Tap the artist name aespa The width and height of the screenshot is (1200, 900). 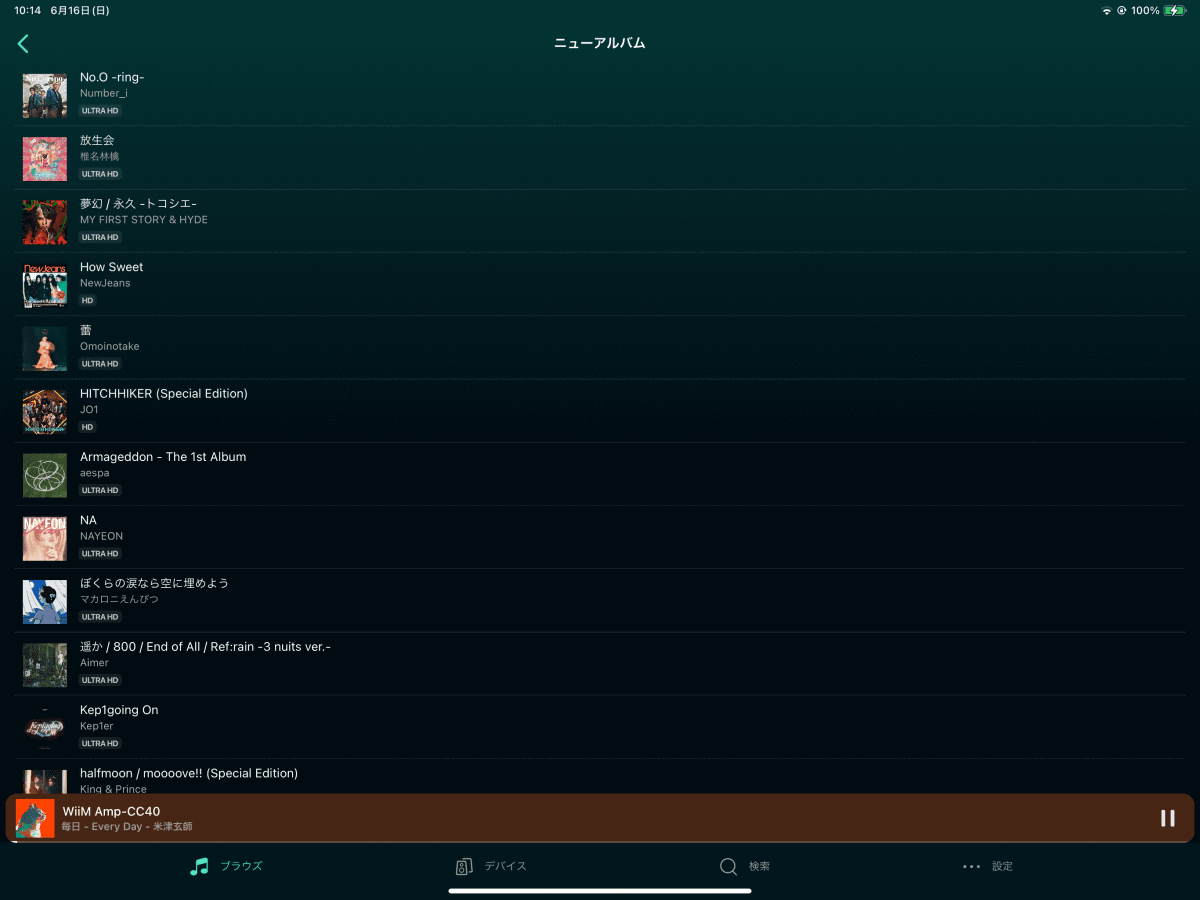(94, 473)
